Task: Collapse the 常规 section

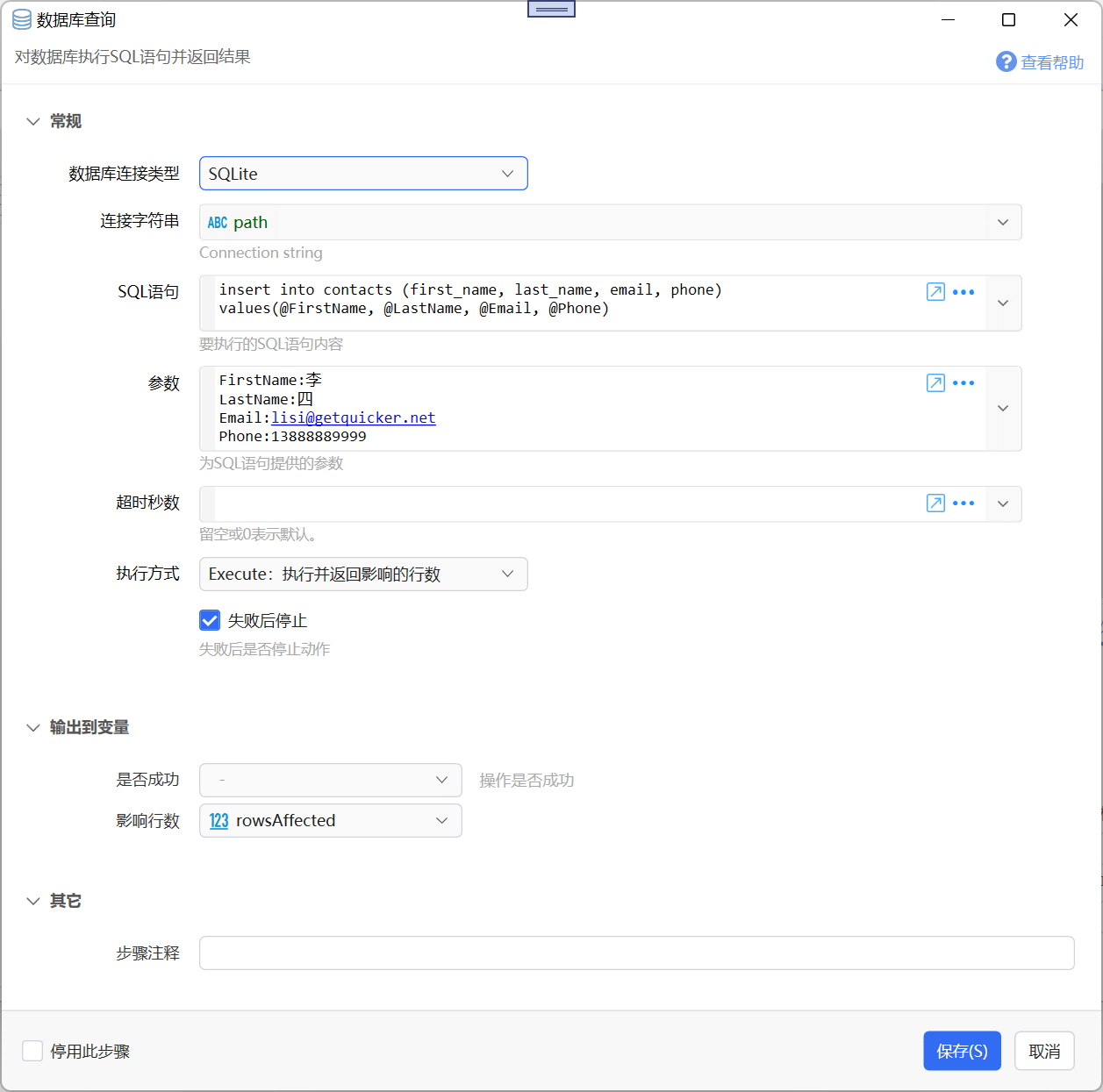Action: (x=33, y=121)
